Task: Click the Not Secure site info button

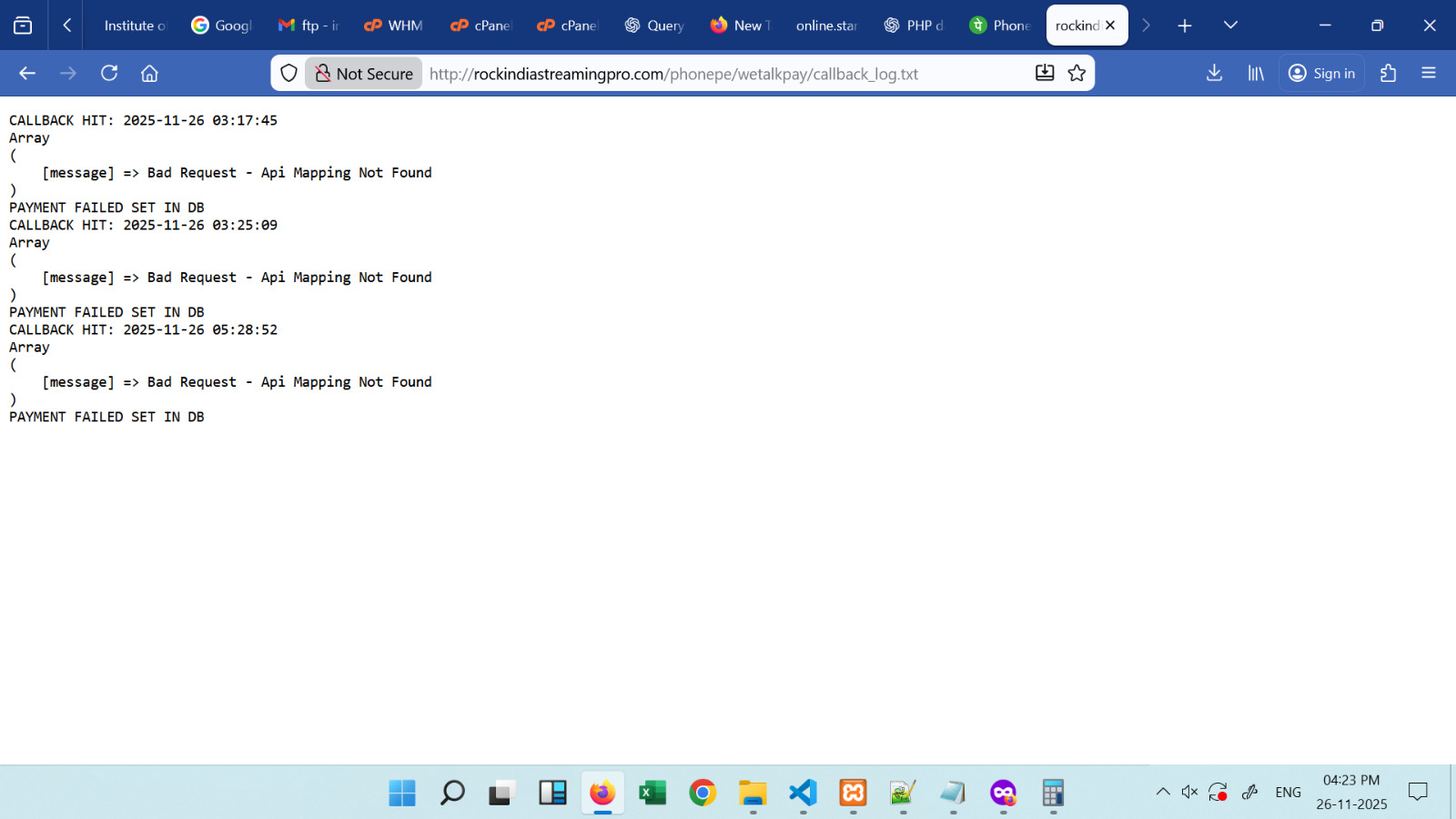Action: 364,73
